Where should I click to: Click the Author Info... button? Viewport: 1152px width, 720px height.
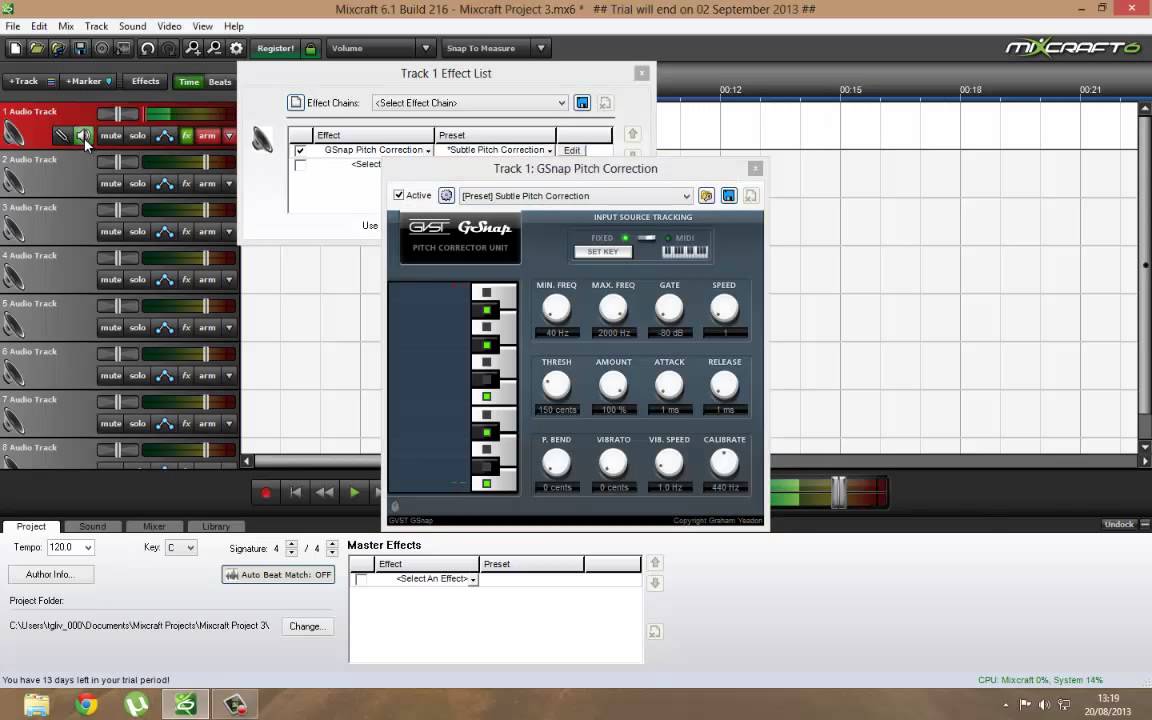[51, 575]
